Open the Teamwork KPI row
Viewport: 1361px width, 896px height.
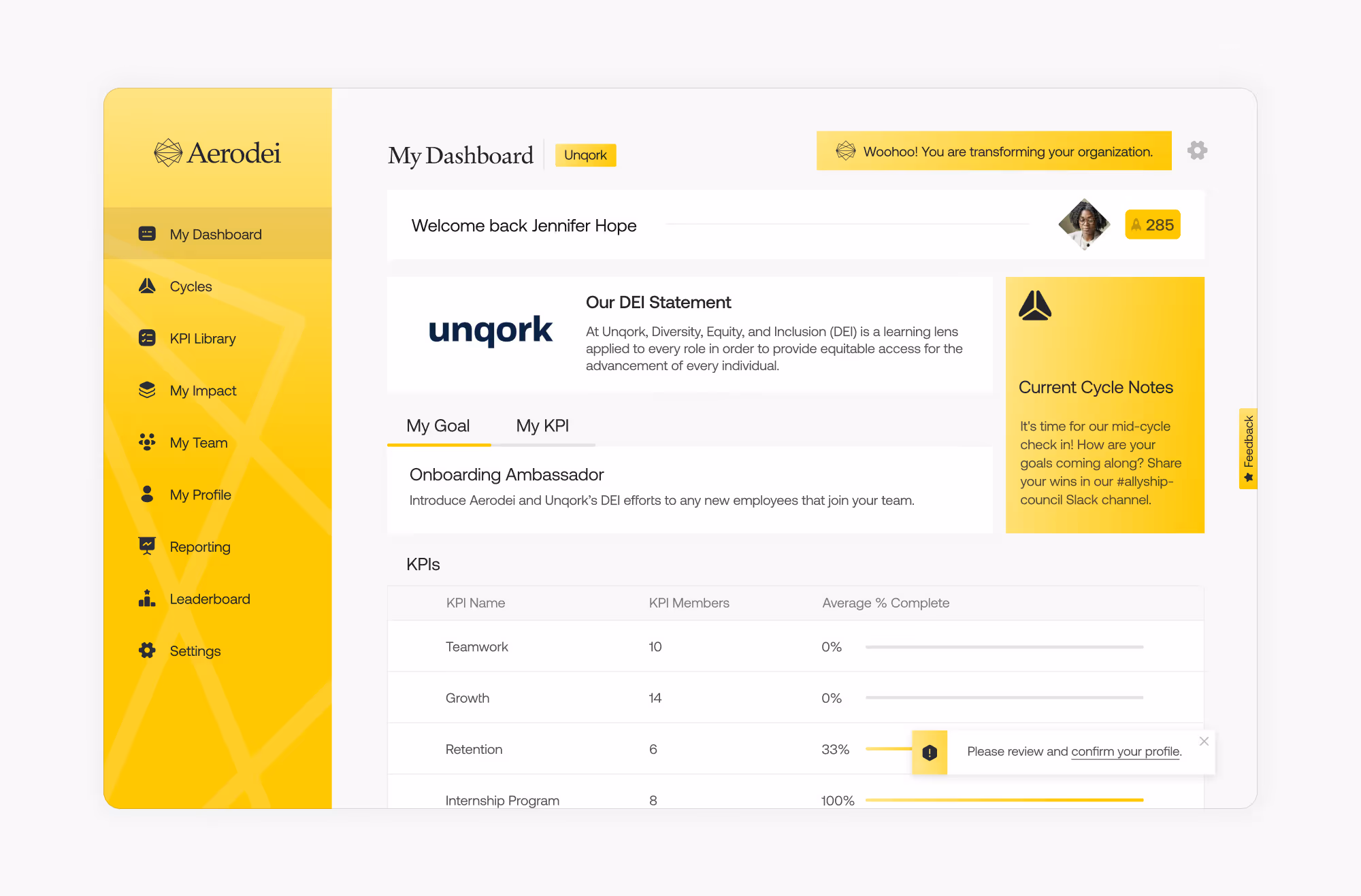[477, 646]
